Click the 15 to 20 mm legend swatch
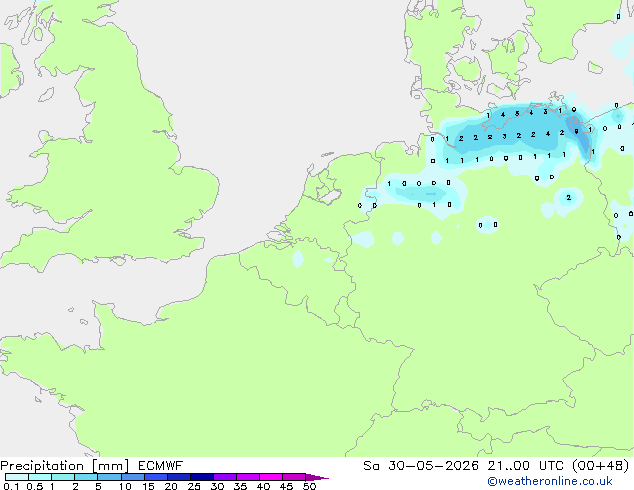Viewport: 634px width, 490px height. pyautogui.click(x=156, y=477)
